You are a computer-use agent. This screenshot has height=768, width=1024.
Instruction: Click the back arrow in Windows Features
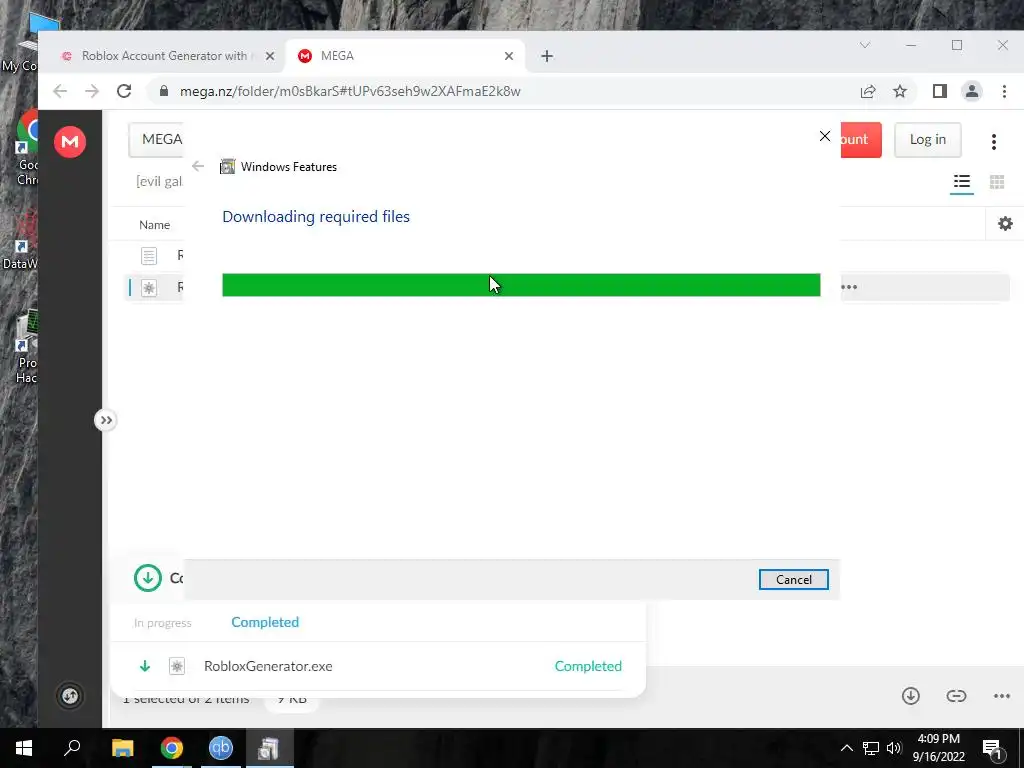click(x=198, y=167)
